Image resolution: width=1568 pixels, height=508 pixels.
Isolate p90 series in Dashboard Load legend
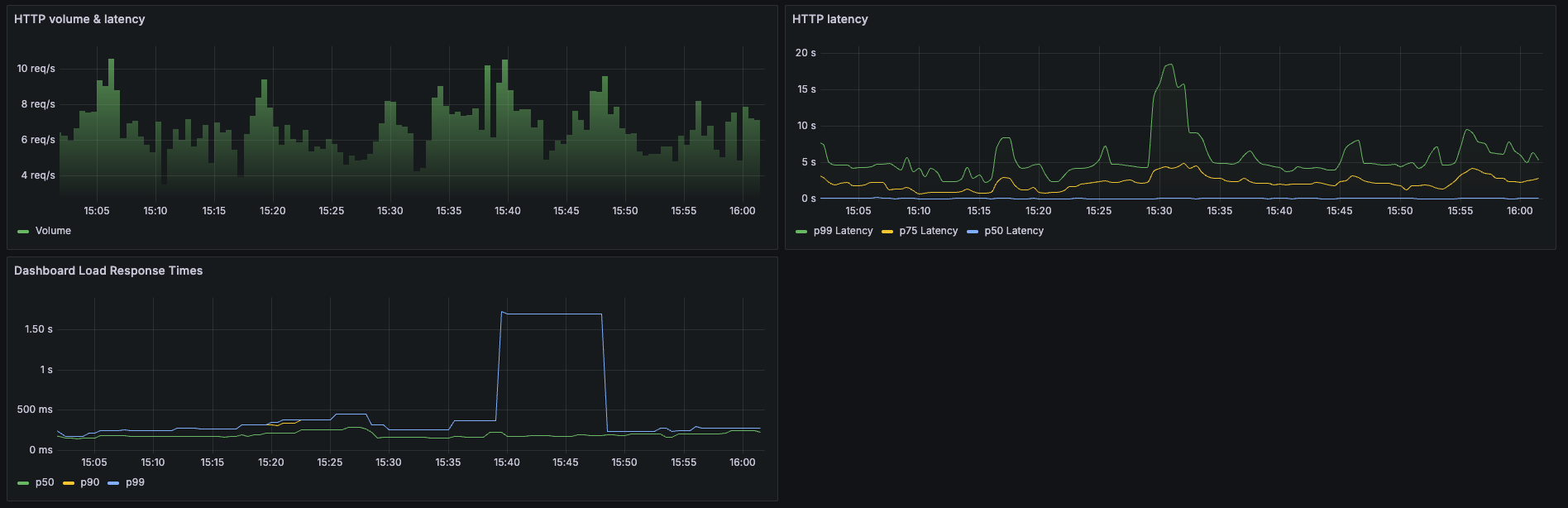pyautogui.click(x=89, y=482)
